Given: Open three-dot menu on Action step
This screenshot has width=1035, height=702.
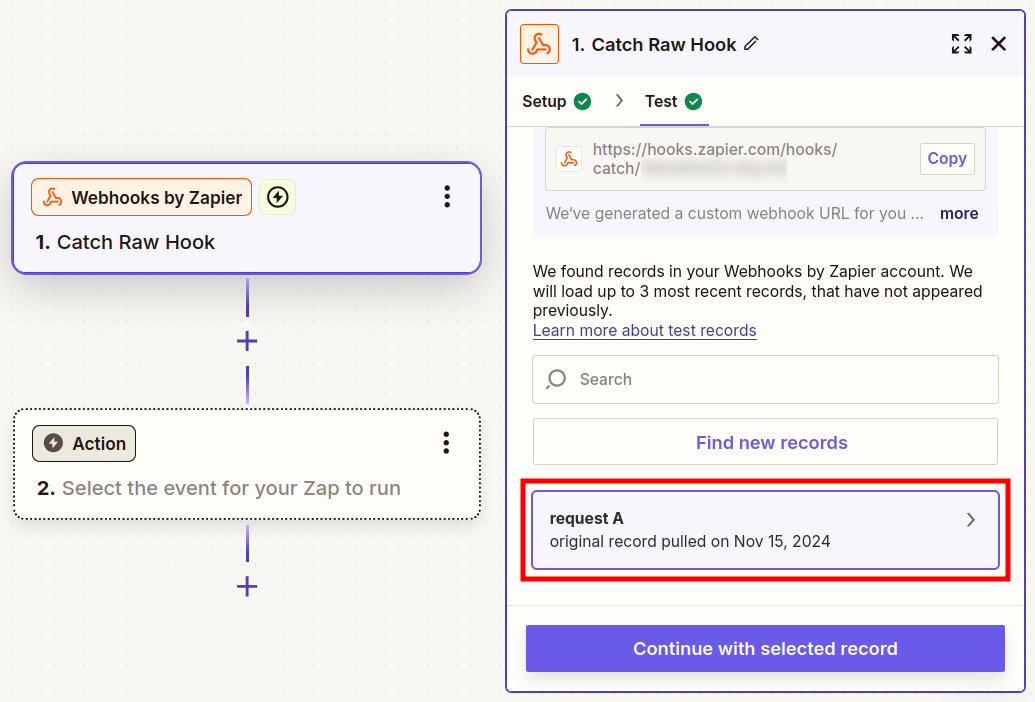Looking at the screenshot, I should tap(446, 443).
